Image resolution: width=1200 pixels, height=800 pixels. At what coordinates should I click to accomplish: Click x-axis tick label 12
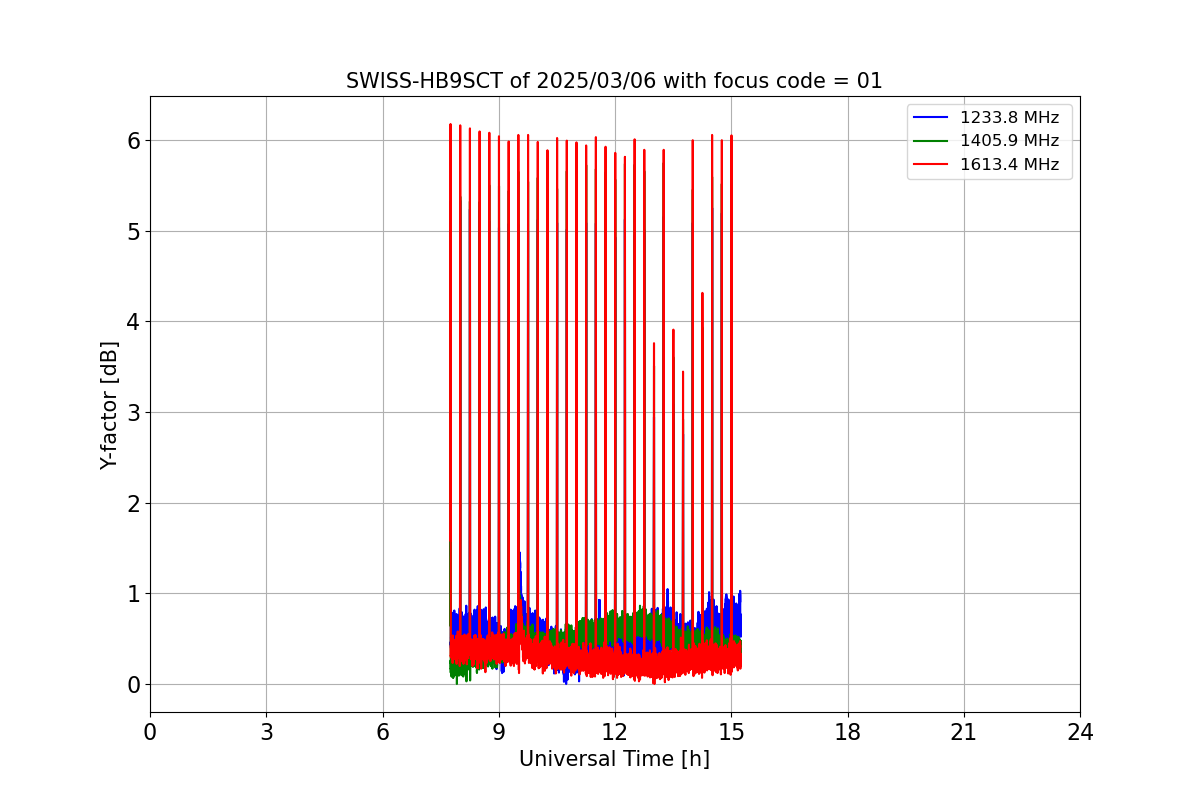pyautogui.click(x=615, y=732)
